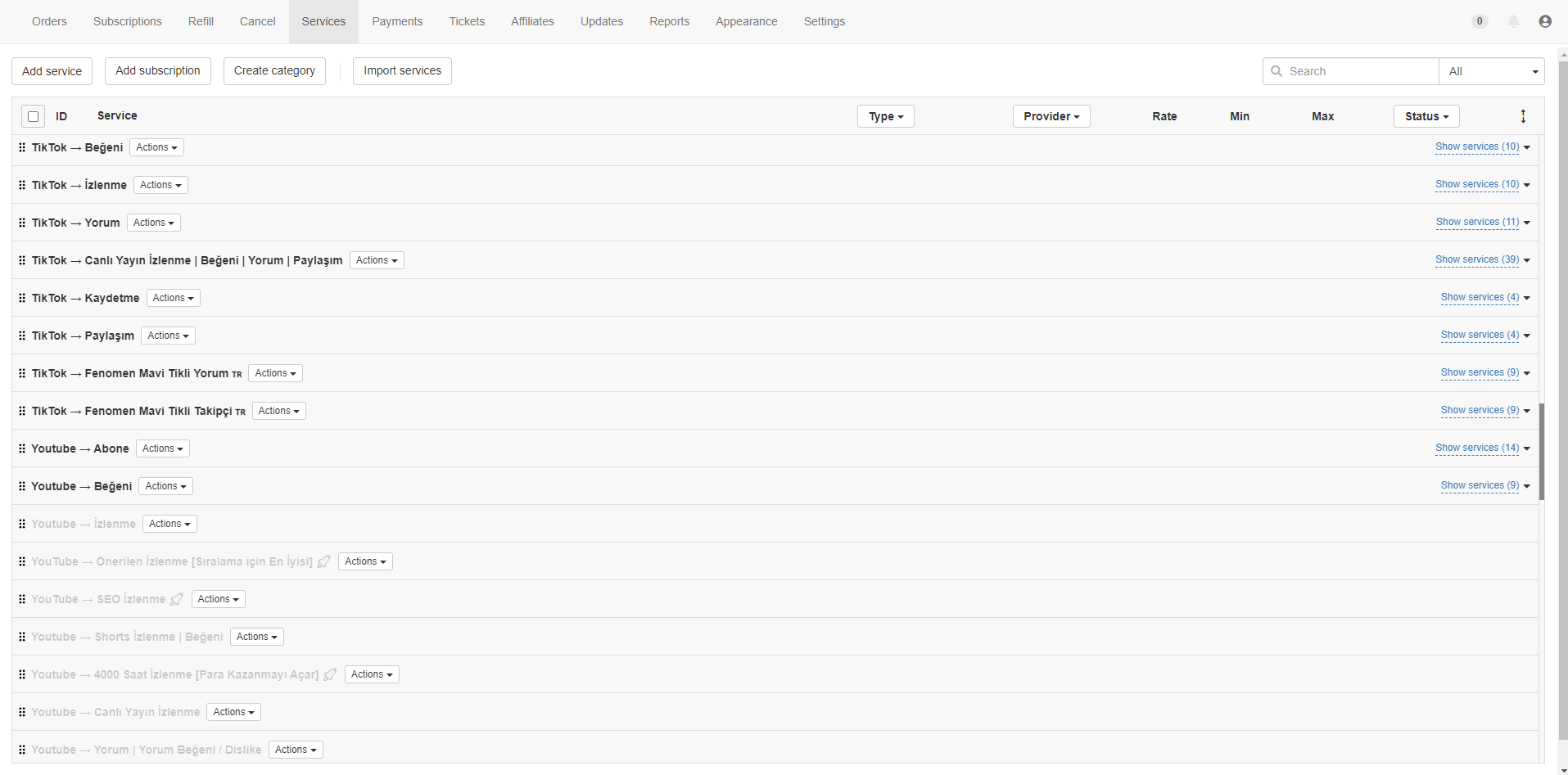The width and height of the screenshot is (1568, 775).
Task: Open the Type filter dropdown
Action: [886, 116]
